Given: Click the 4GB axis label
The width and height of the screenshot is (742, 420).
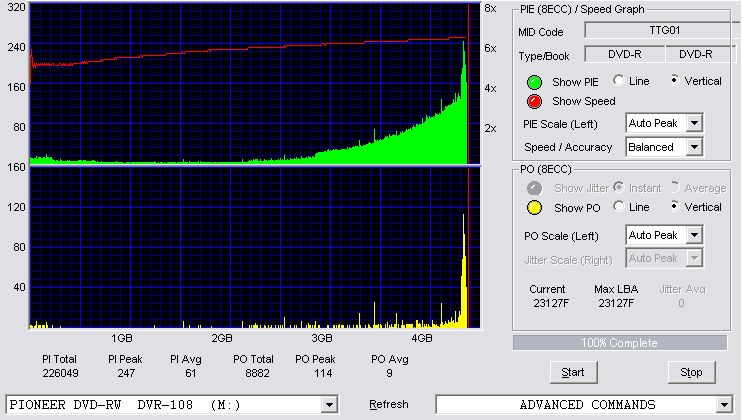Looking at the screenshot, I should pos(421,338).
